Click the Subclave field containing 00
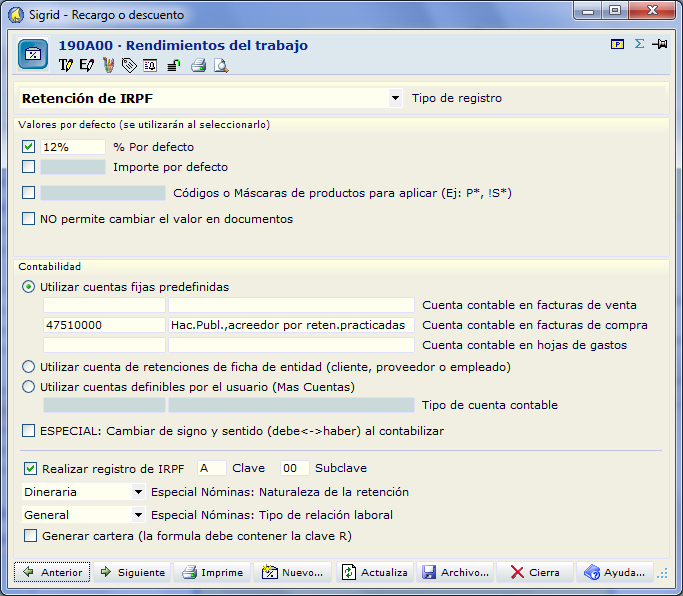 point(294,468)
